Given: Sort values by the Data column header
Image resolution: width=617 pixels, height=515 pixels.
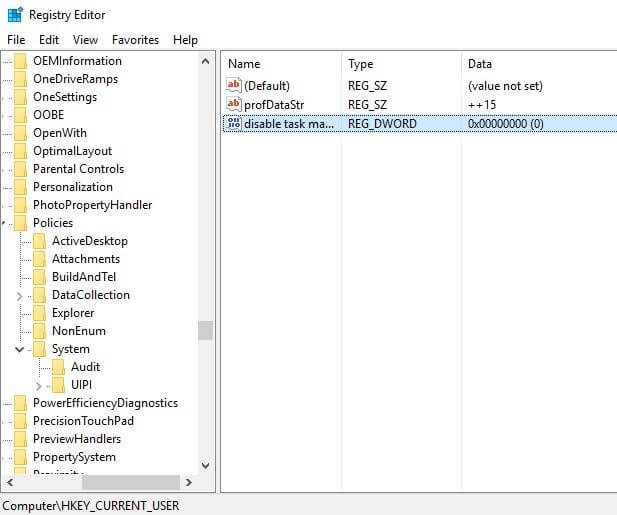Looking at the screenshot, I should click(x=539, y=64).
